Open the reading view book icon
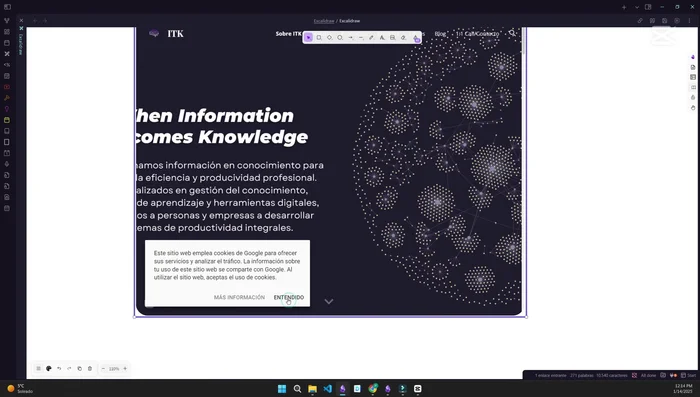This screenshot has height=397, width=700. 652,21
